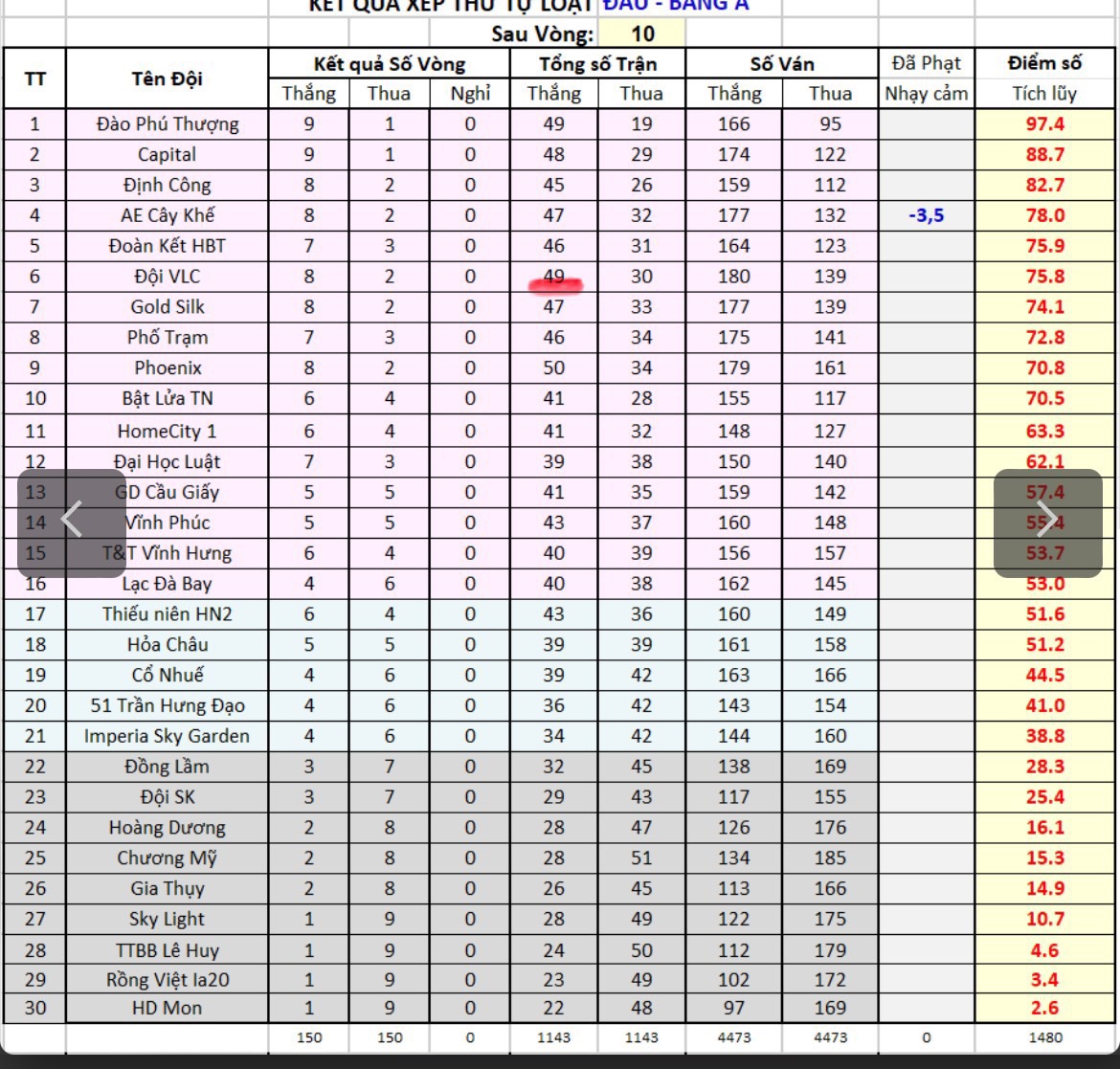Go to the next image with the right arrow
Screen dimensions: 1120x1069
click(1047, 522)
